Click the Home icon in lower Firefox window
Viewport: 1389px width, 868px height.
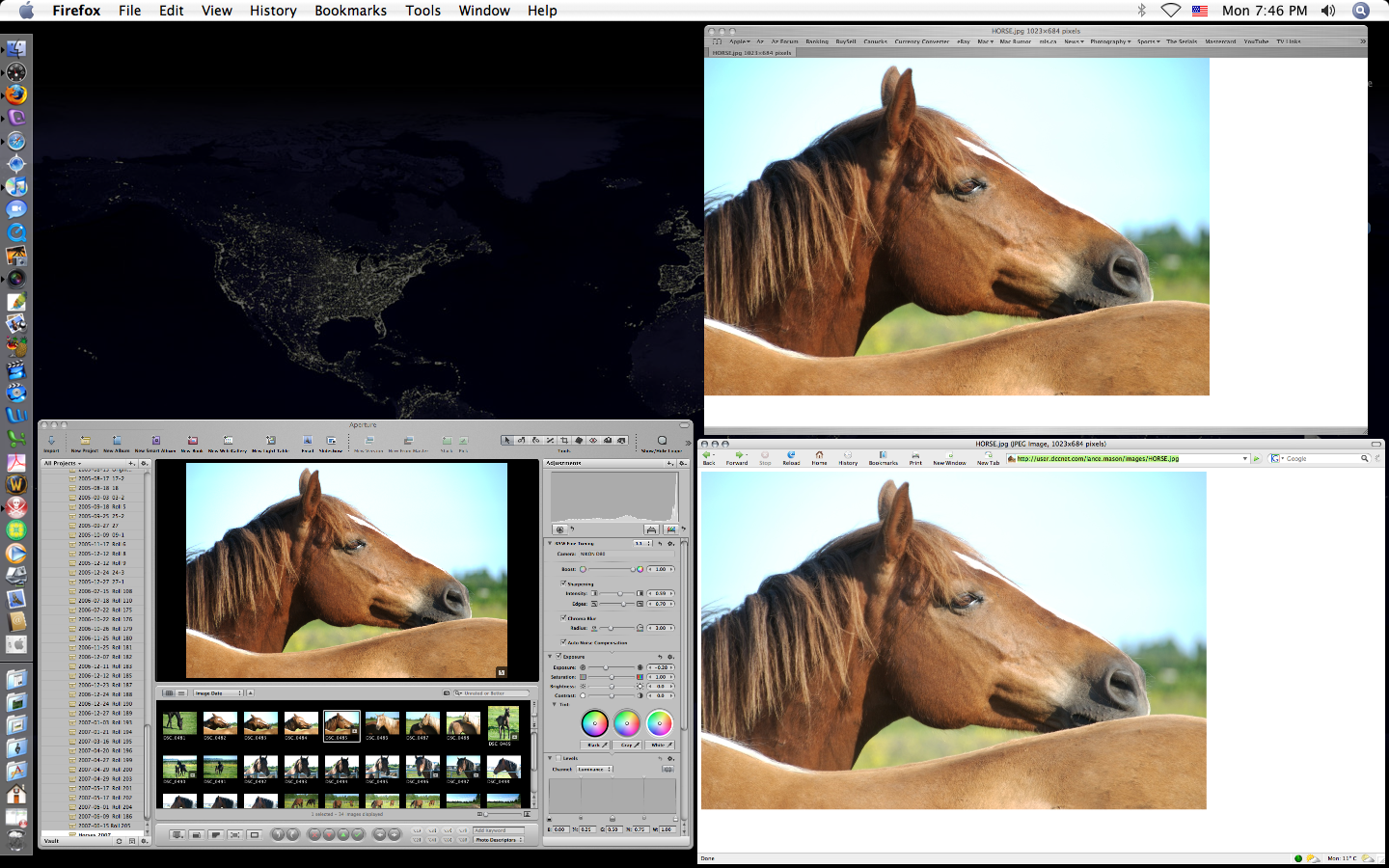pos(819,457)
